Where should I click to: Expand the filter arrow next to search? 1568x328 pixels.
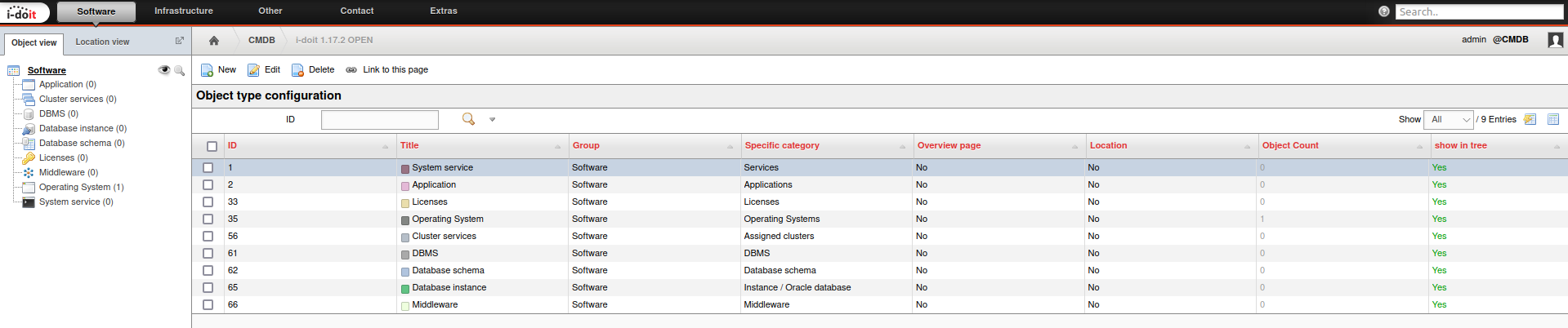[x=492, y=119]
